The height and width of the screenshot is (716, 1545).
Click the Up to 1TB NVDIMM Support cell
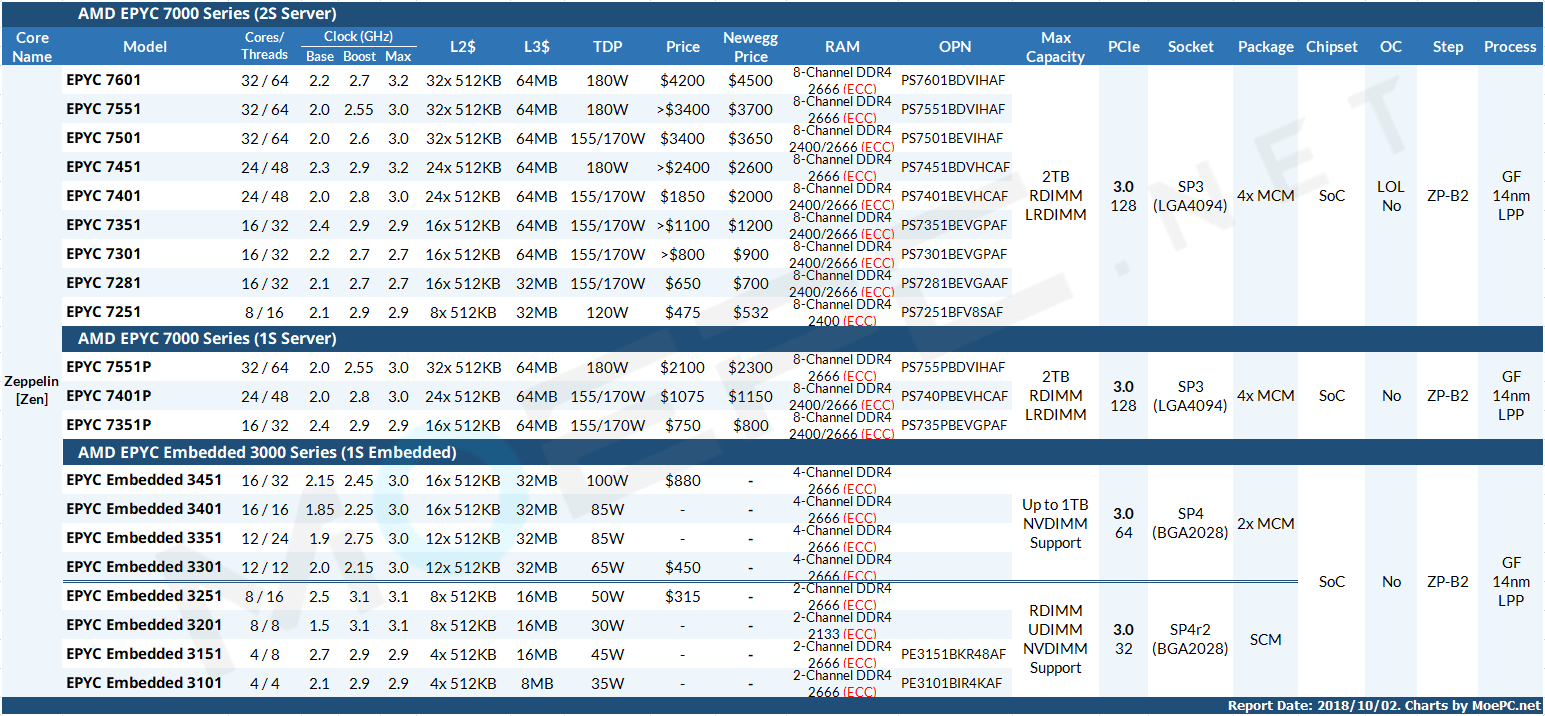tap(1055, 524)
